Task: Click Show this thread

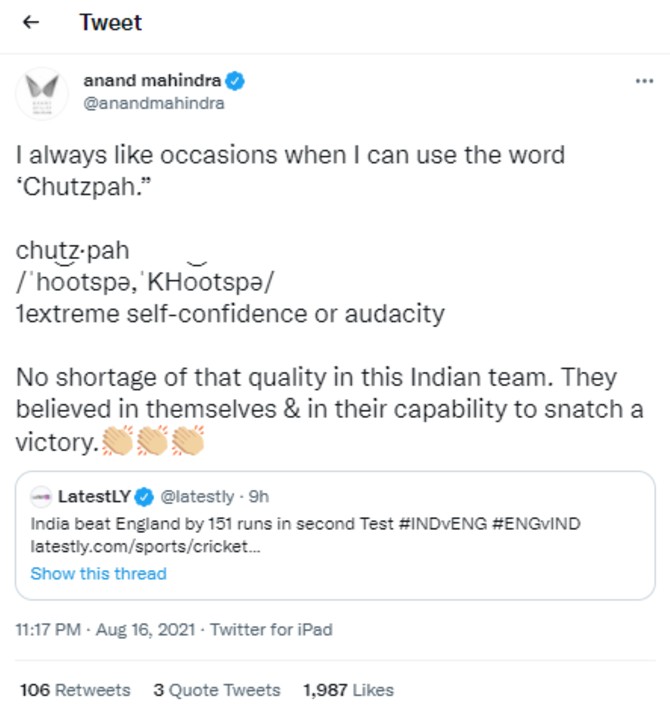Action: [x=98, y=573]
